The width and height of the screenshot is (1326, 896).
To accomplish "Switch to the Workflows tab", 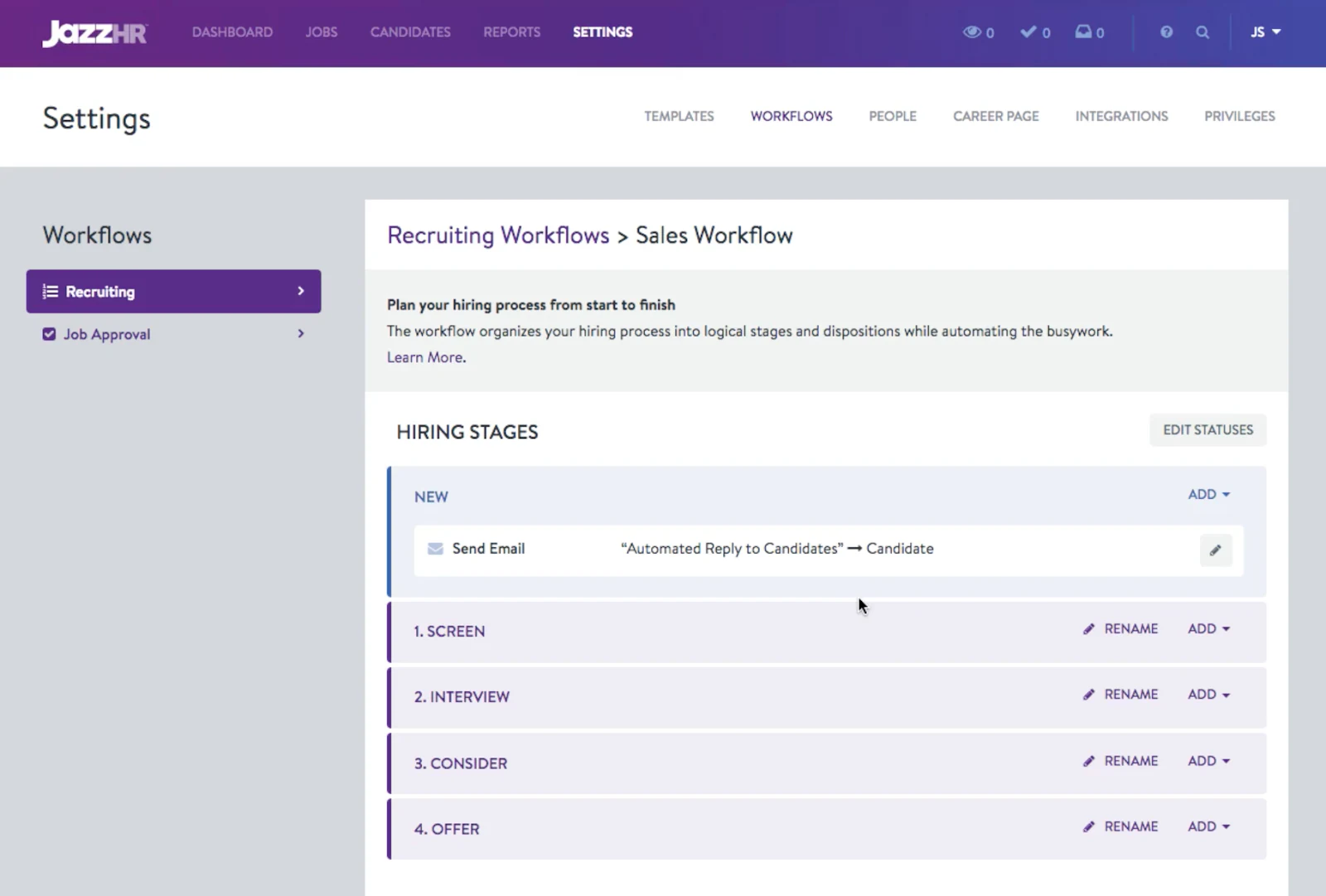I will [791, 116].
